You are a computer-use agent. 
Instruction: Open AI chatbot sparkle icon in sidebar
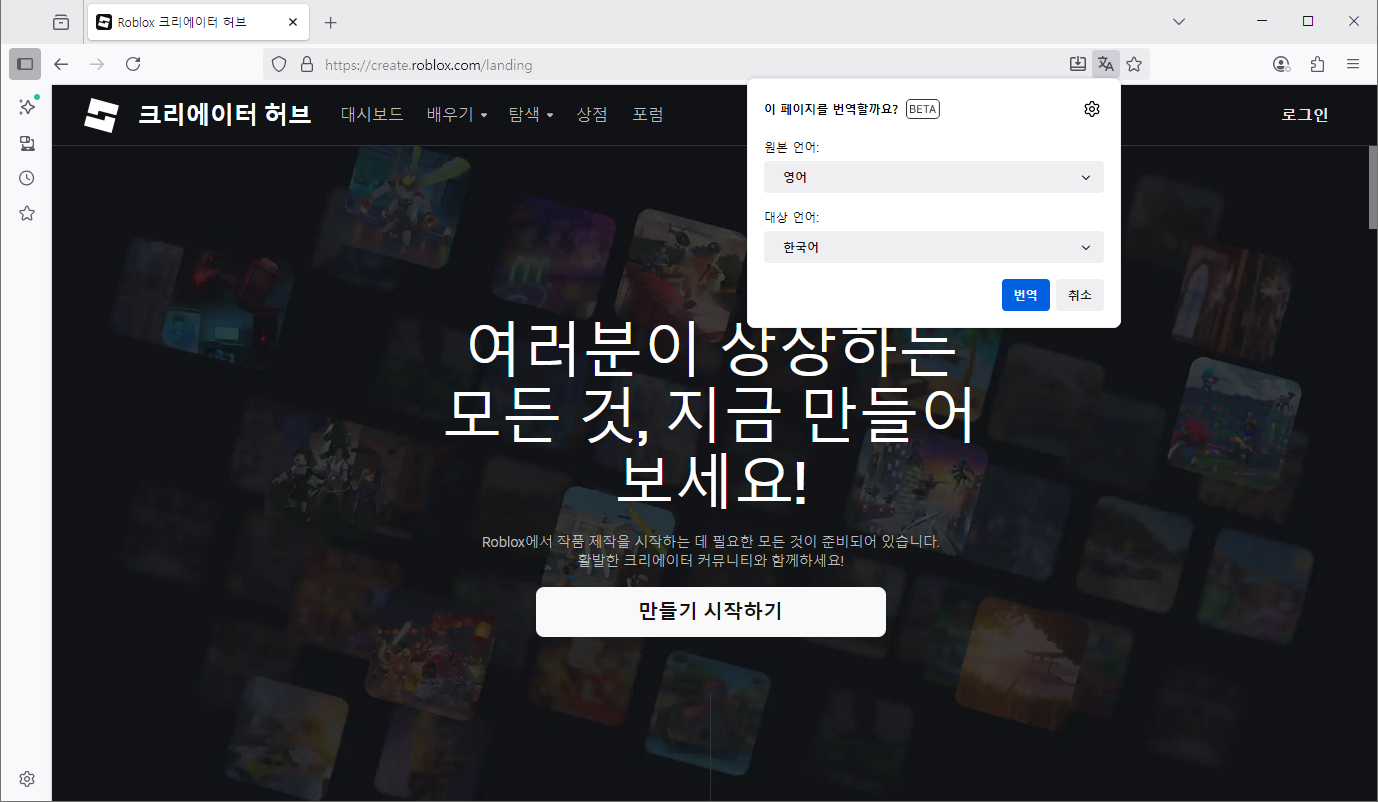27,106
